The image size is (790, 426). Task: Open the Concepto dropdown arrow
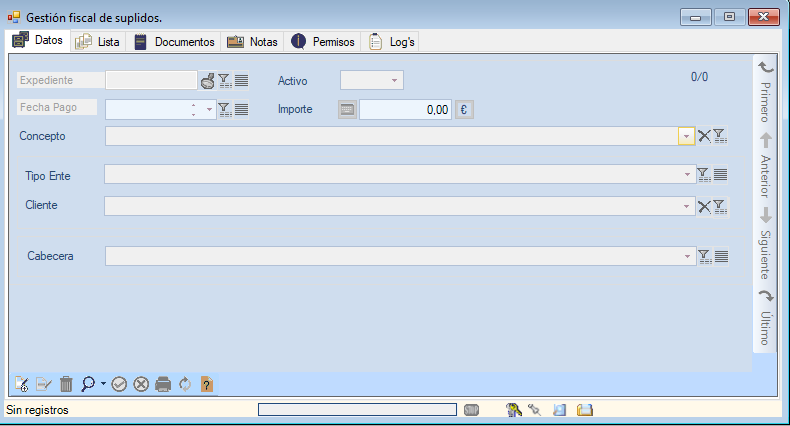(686, 137)
